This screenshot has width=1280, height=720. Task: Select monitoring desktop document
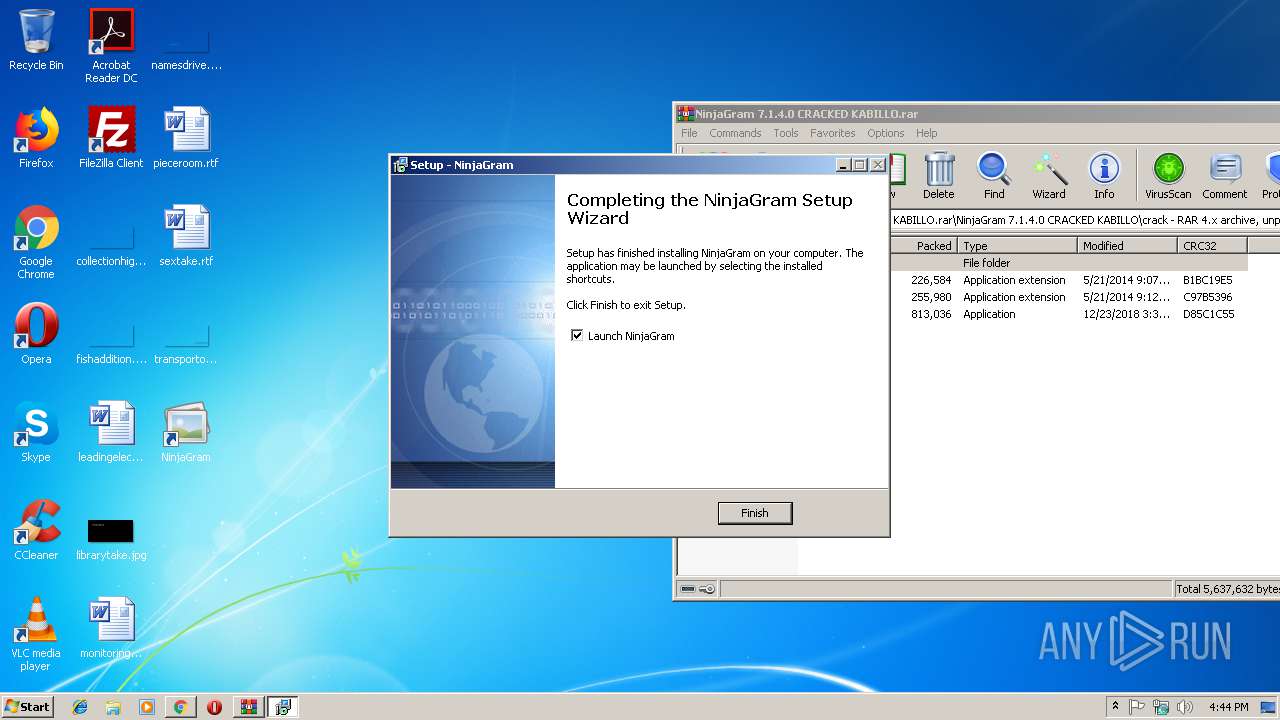point(111,628)
